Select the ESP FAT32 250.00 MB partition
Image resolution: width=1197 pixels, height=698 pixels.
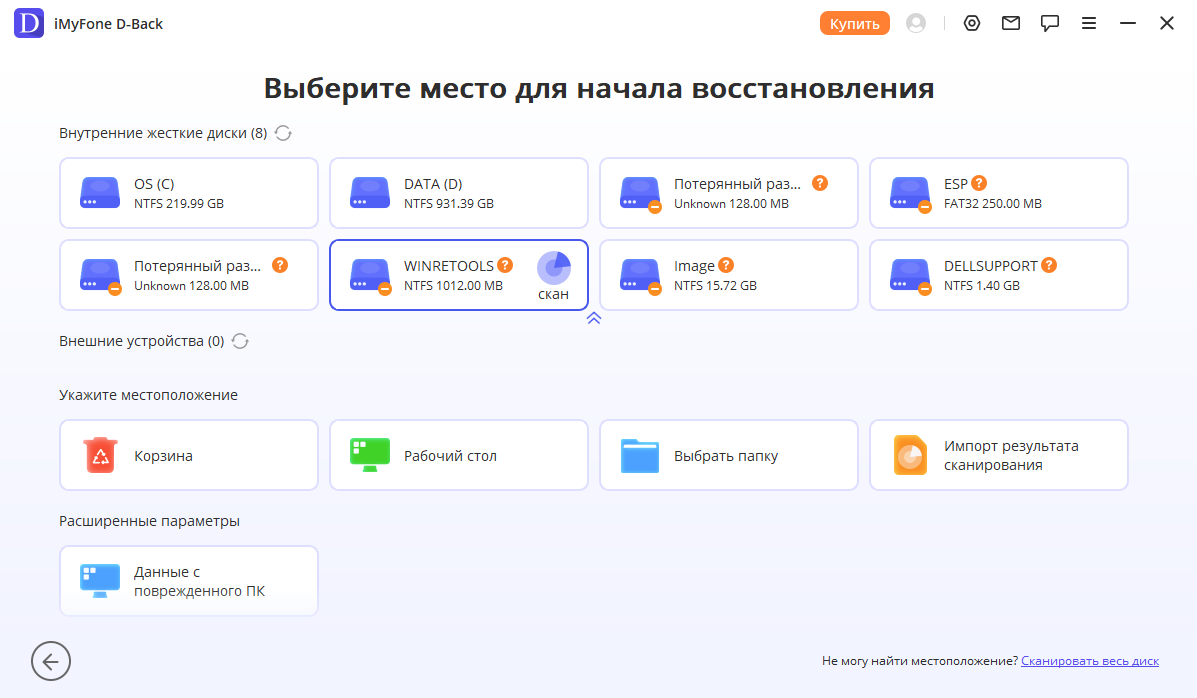coord(999,193)
